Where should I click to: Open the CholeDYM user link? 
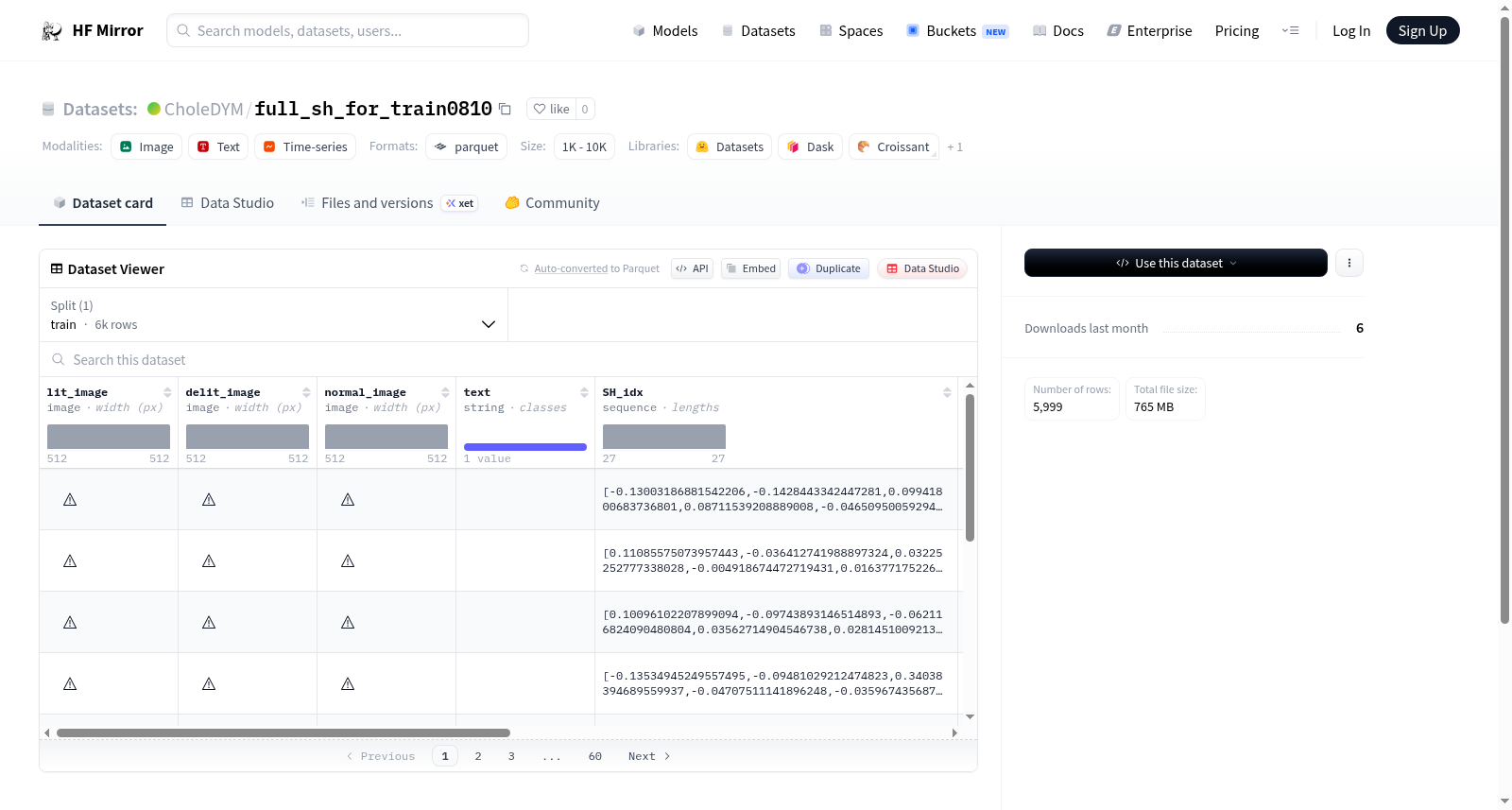point(203,110)
